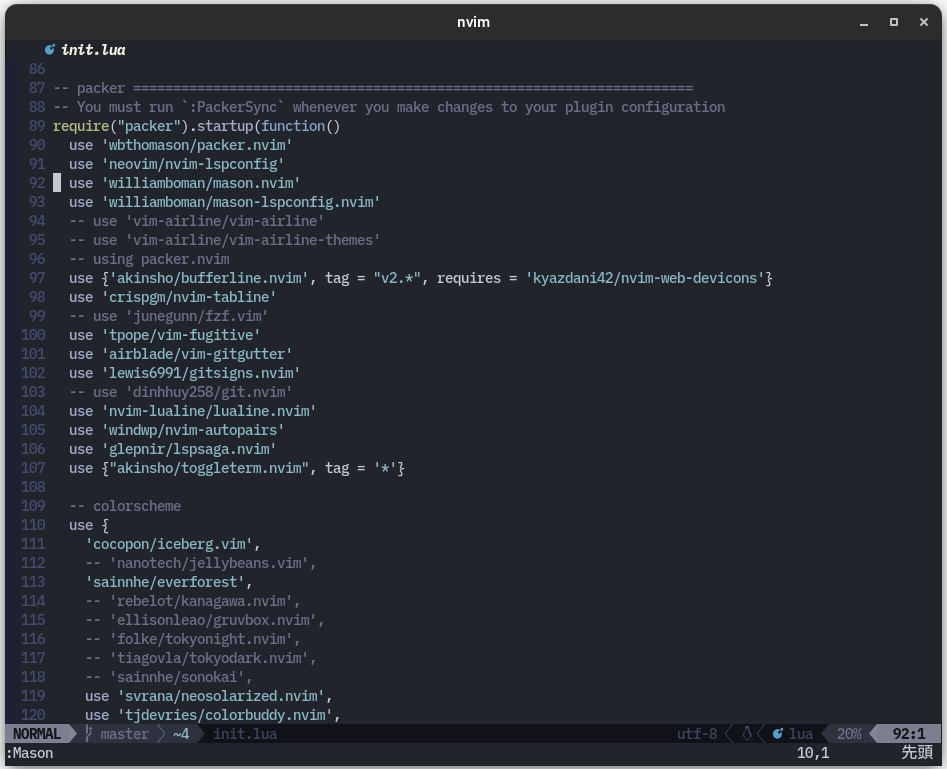Maximize the nvim window
This screenshot has height=769, width=947.
click(x=894, y=22)
